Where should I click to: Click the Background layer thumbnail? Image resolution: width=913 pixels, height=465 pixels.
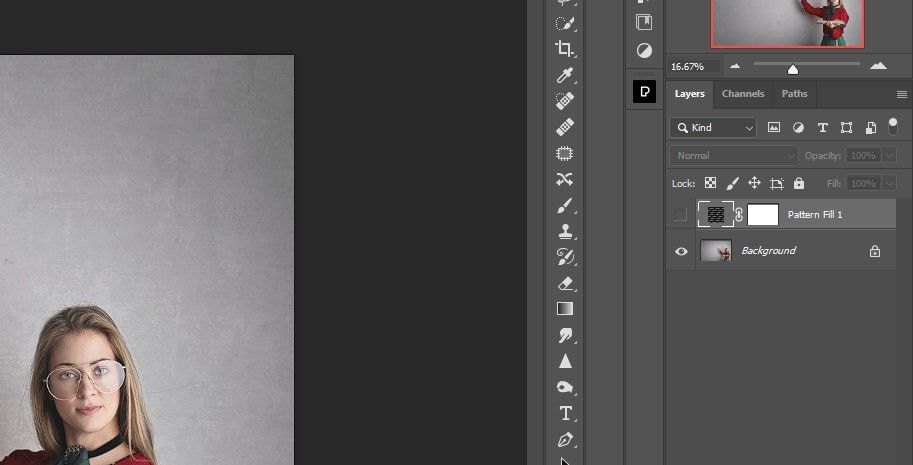click(716, 251)
